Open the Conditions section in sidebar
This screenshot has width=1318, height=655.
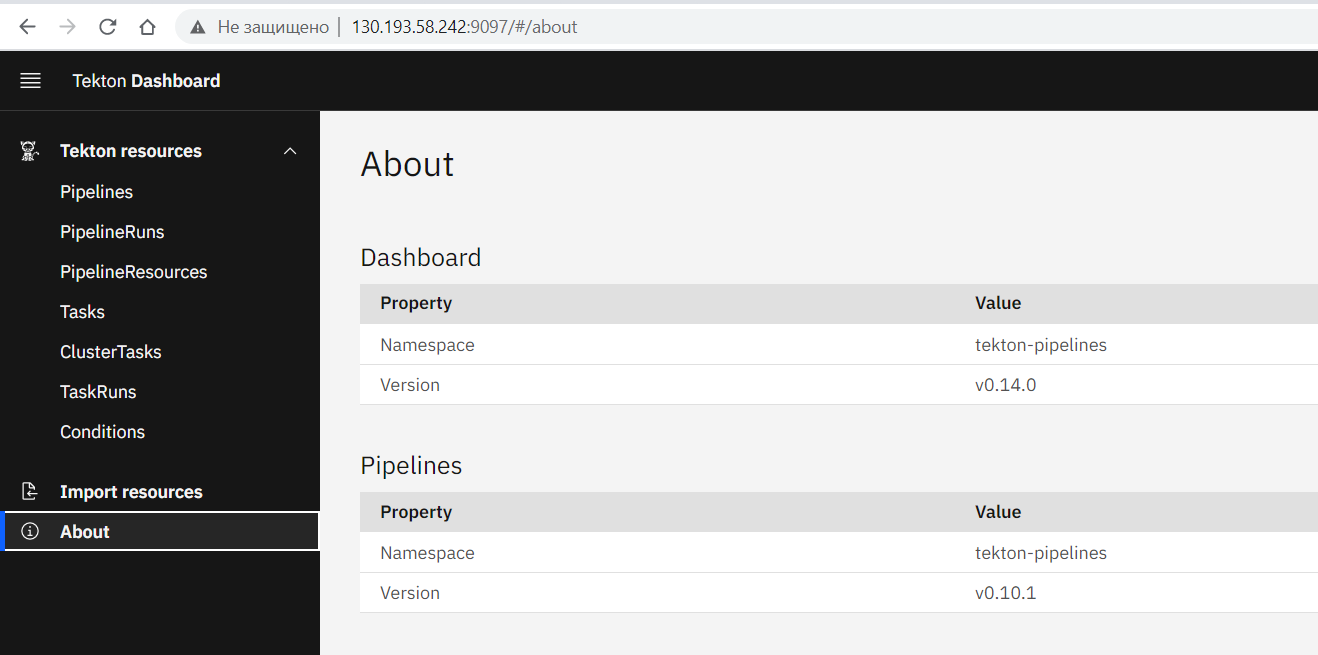102,431
